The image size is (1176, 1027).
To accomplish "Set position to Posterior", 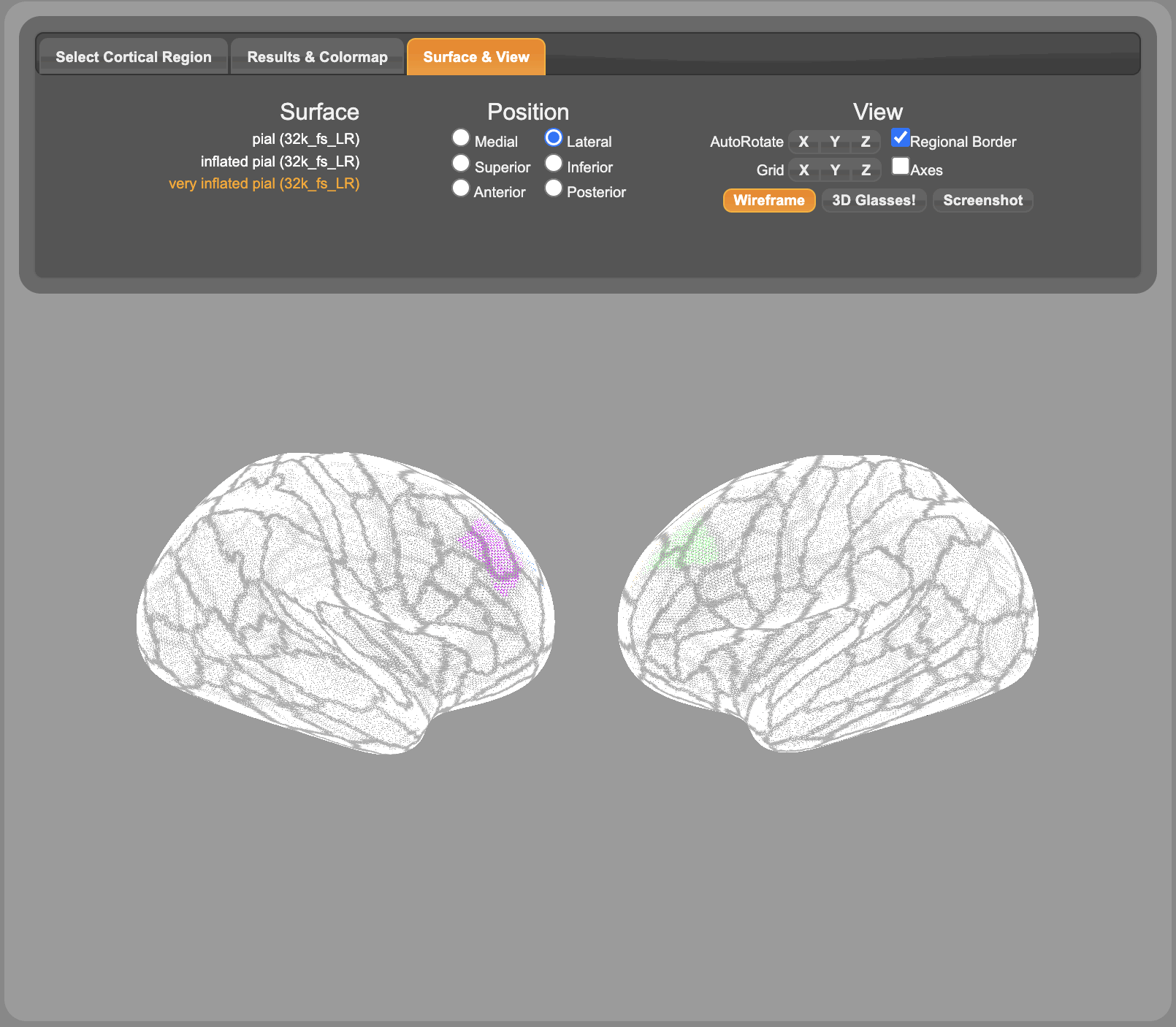I will click(x=554, y=188).
